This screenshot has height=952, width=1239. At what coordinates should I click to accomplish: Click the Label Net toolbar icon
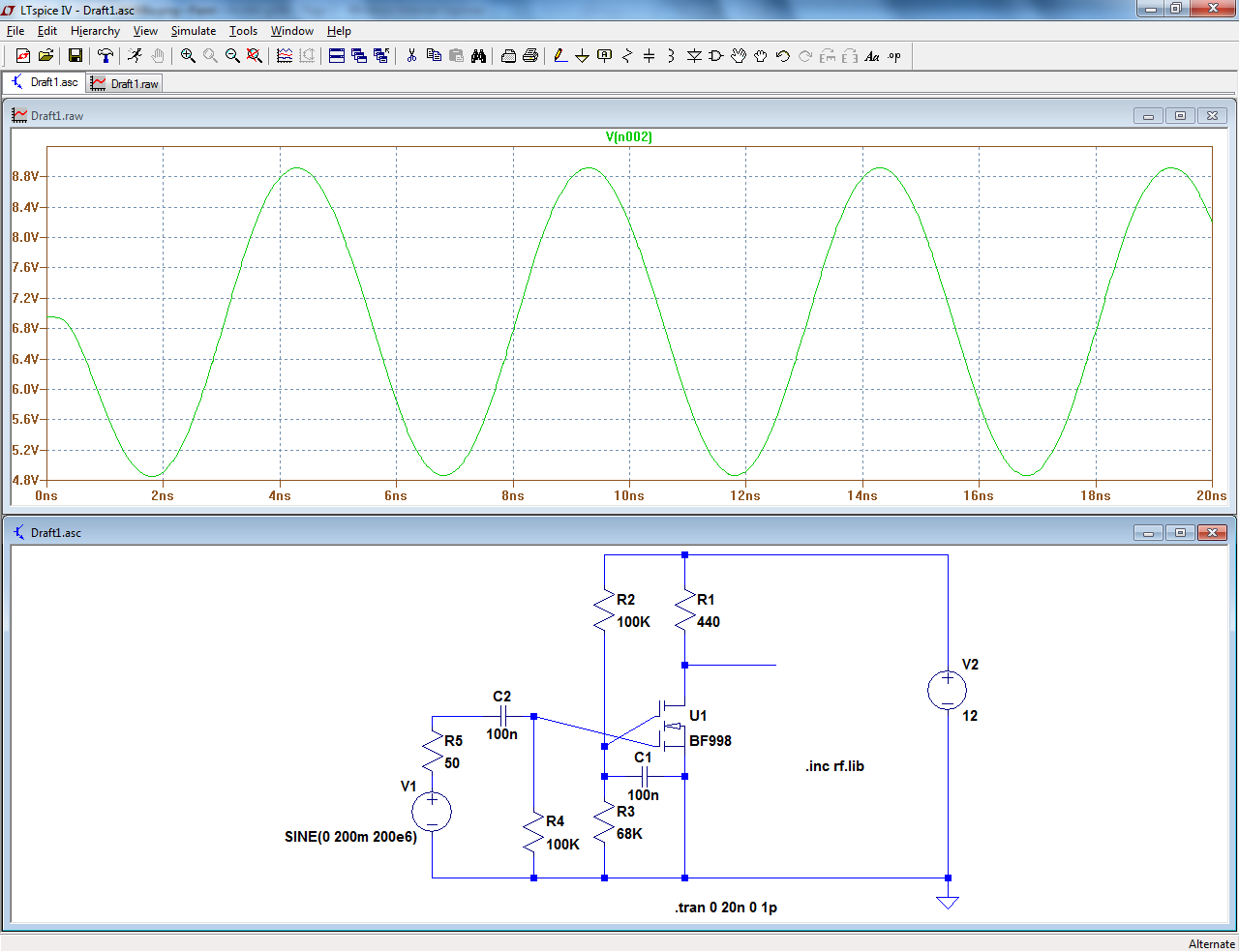tap(605, 56)
